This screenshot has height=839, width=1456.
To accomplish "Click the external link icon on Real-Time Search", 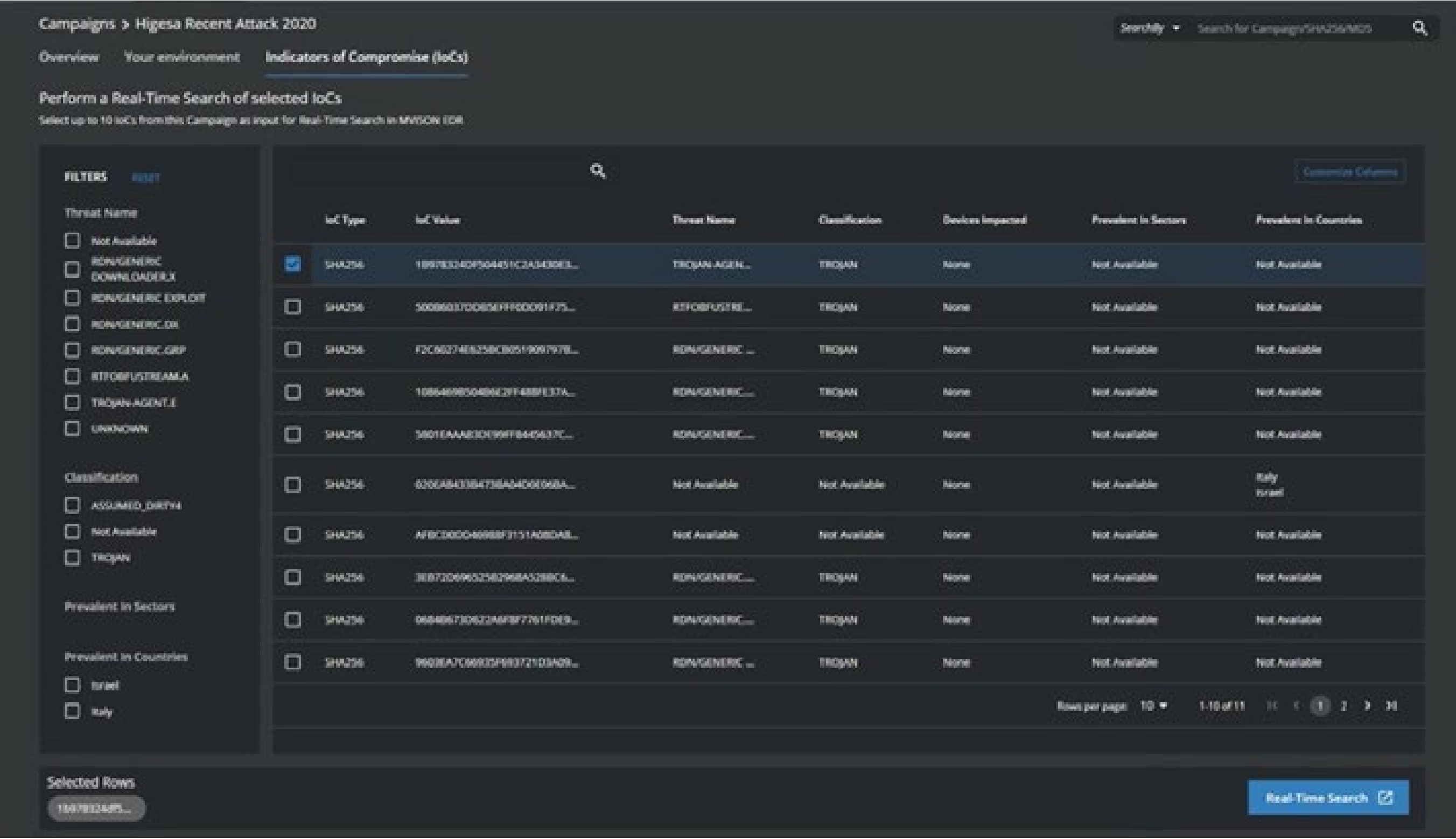I will 1385,798.
